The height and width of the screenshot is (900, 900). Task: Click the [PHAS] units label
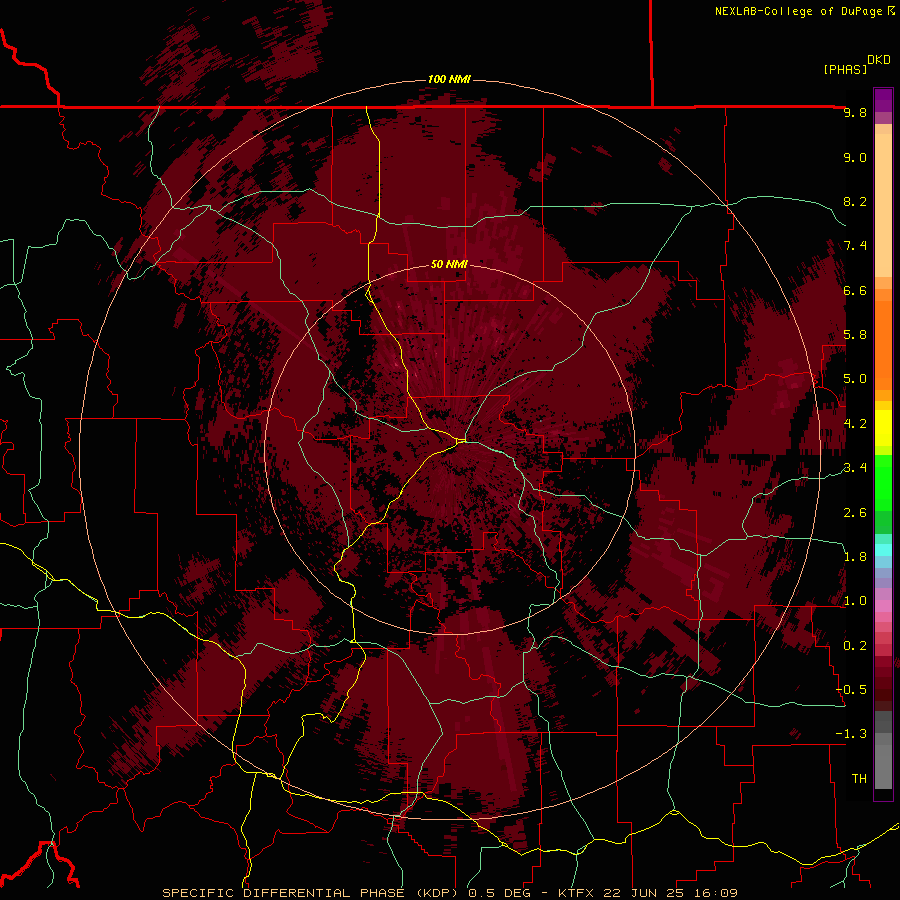pos(845,69)
